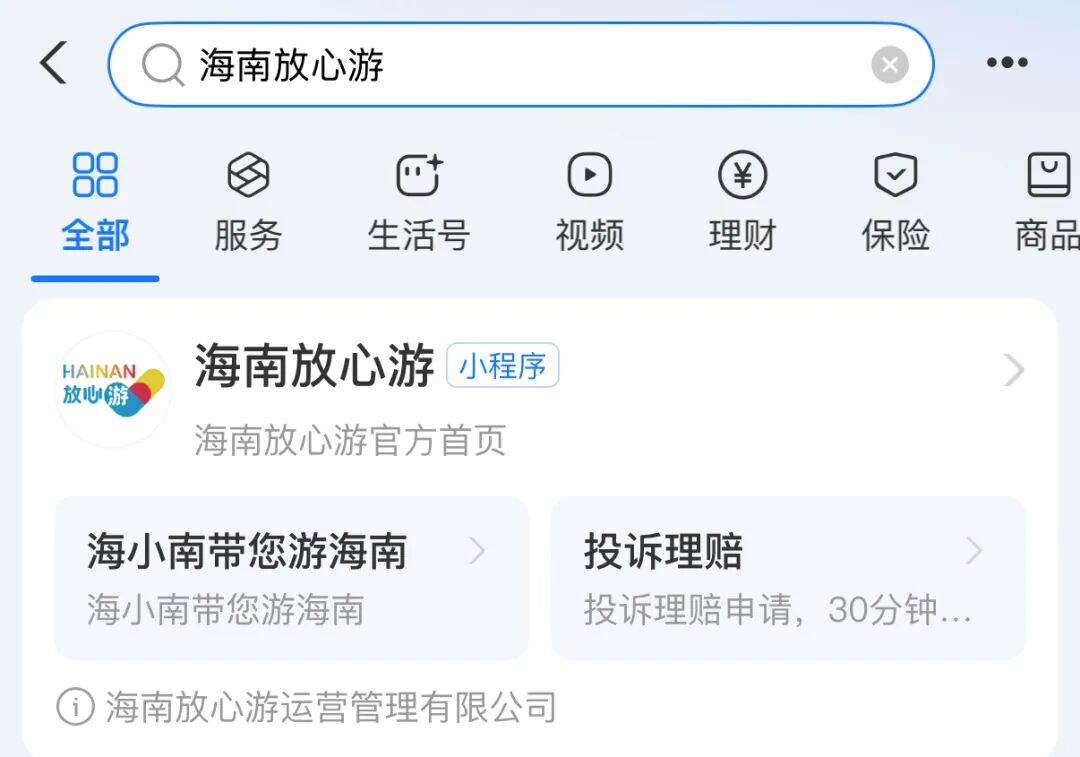Switch to the 服务 tab label
The width and height of the screenshot is (1080, 757).
[x=248, y=236]
